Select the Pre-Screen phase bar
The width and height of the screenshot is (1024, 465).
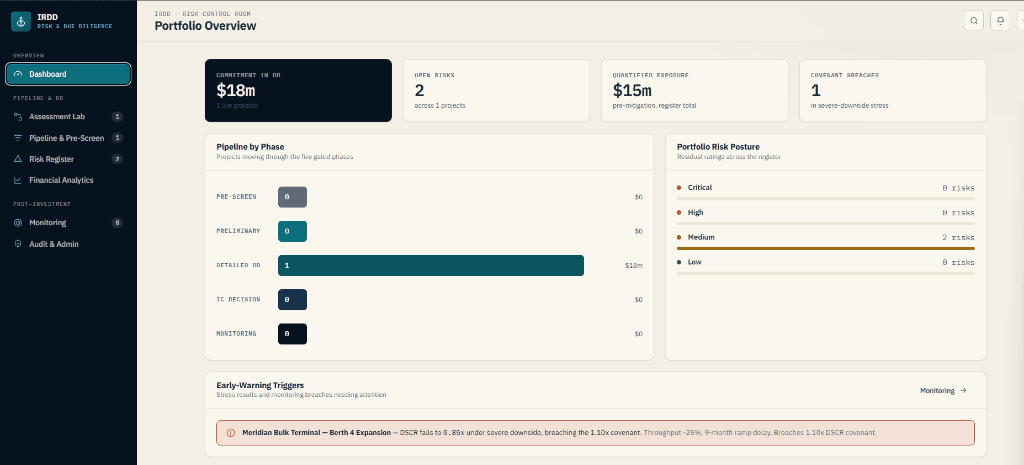(293, 197)
